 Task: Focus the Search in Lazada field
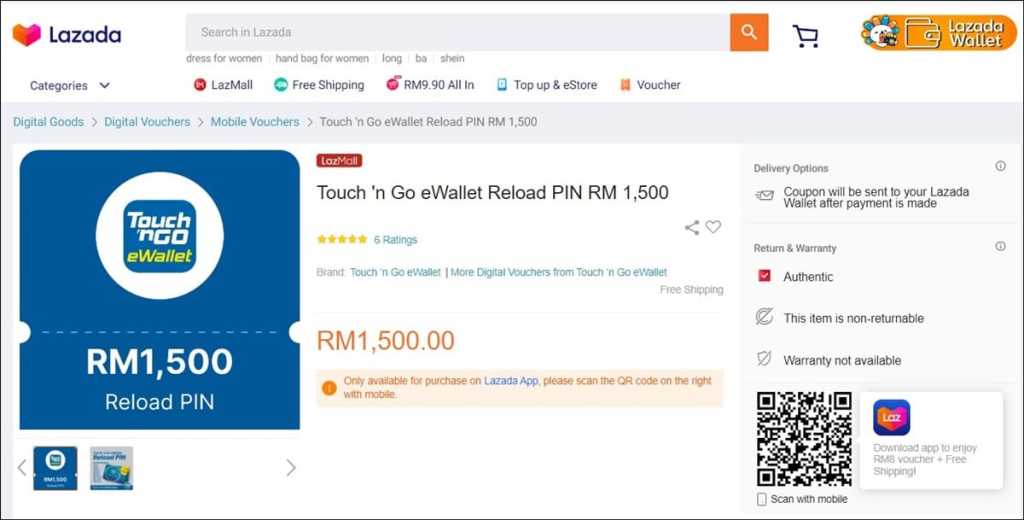click(x=458, y=32)
